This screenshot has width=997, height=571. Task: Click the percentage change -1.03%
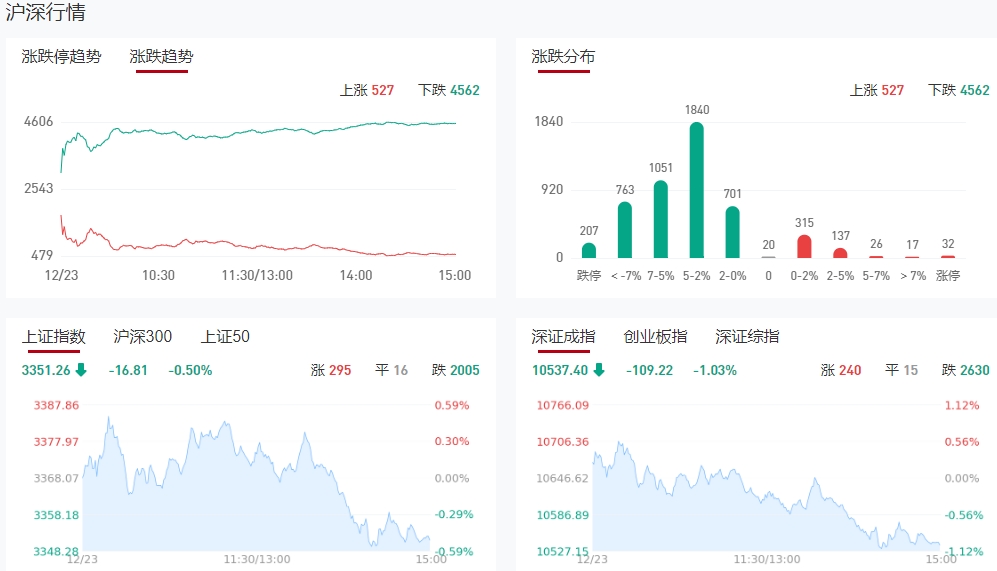[715, 370]
